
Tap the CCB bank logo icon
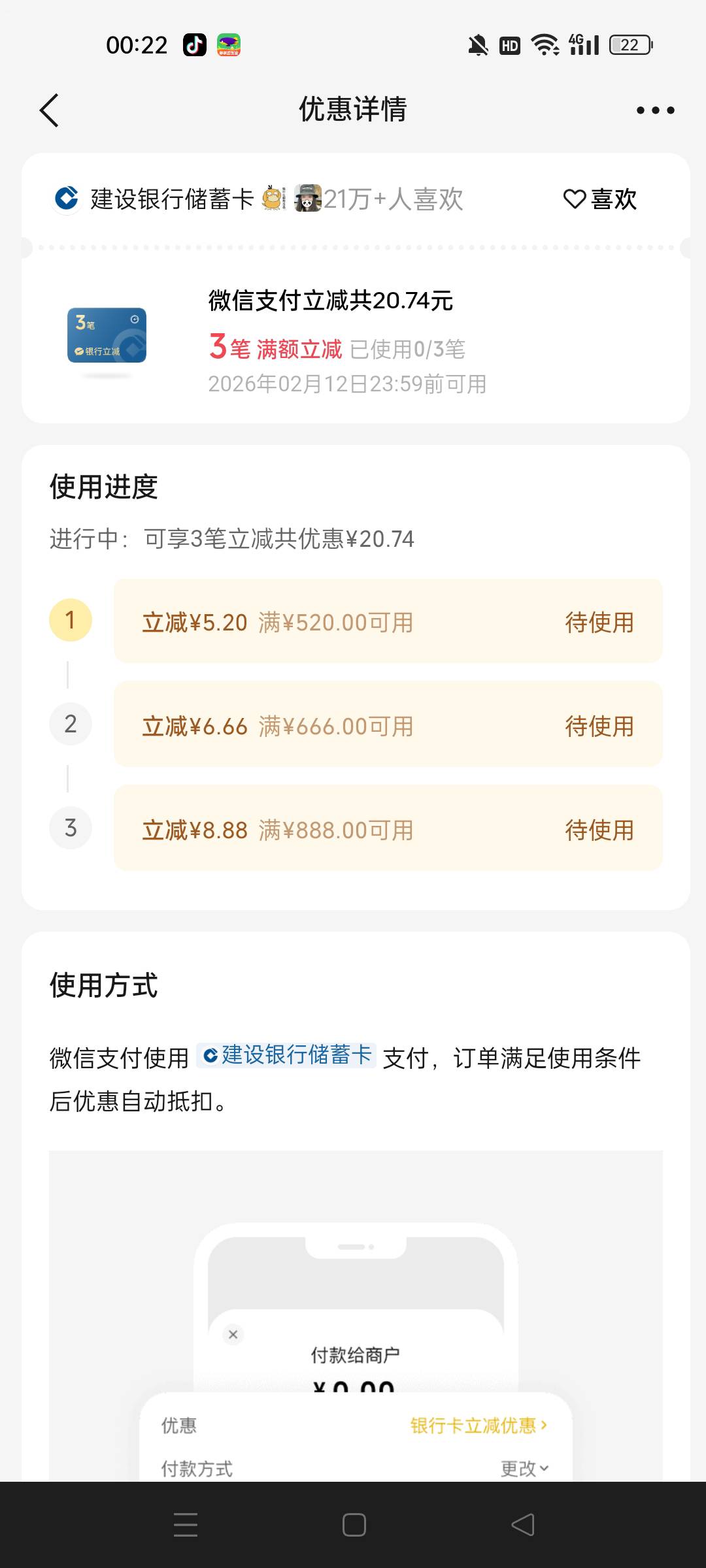click(66, 199)
